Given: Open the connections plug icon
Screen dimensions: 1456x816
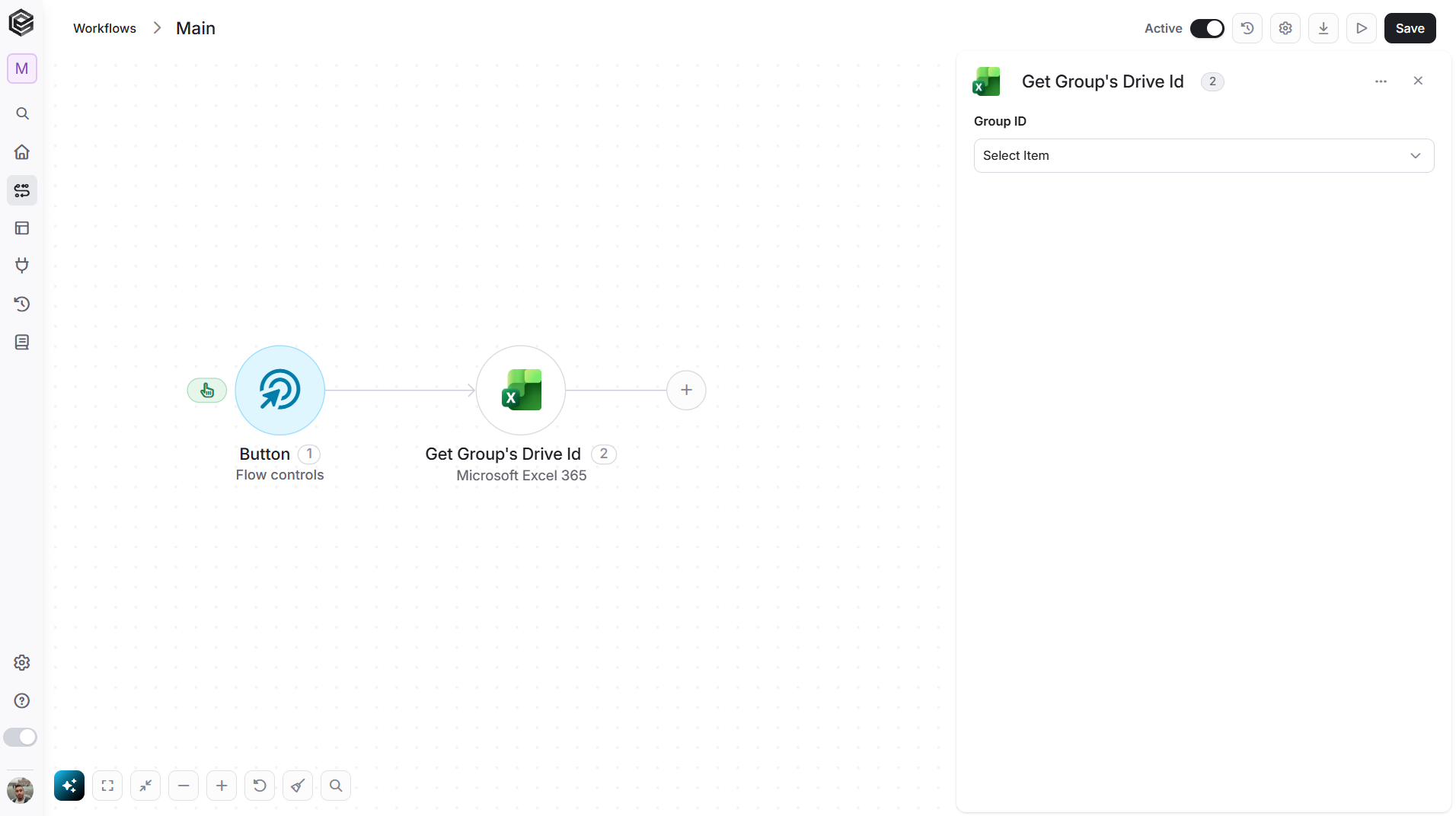Looking at the screenshot, I should tap(22, 266).
